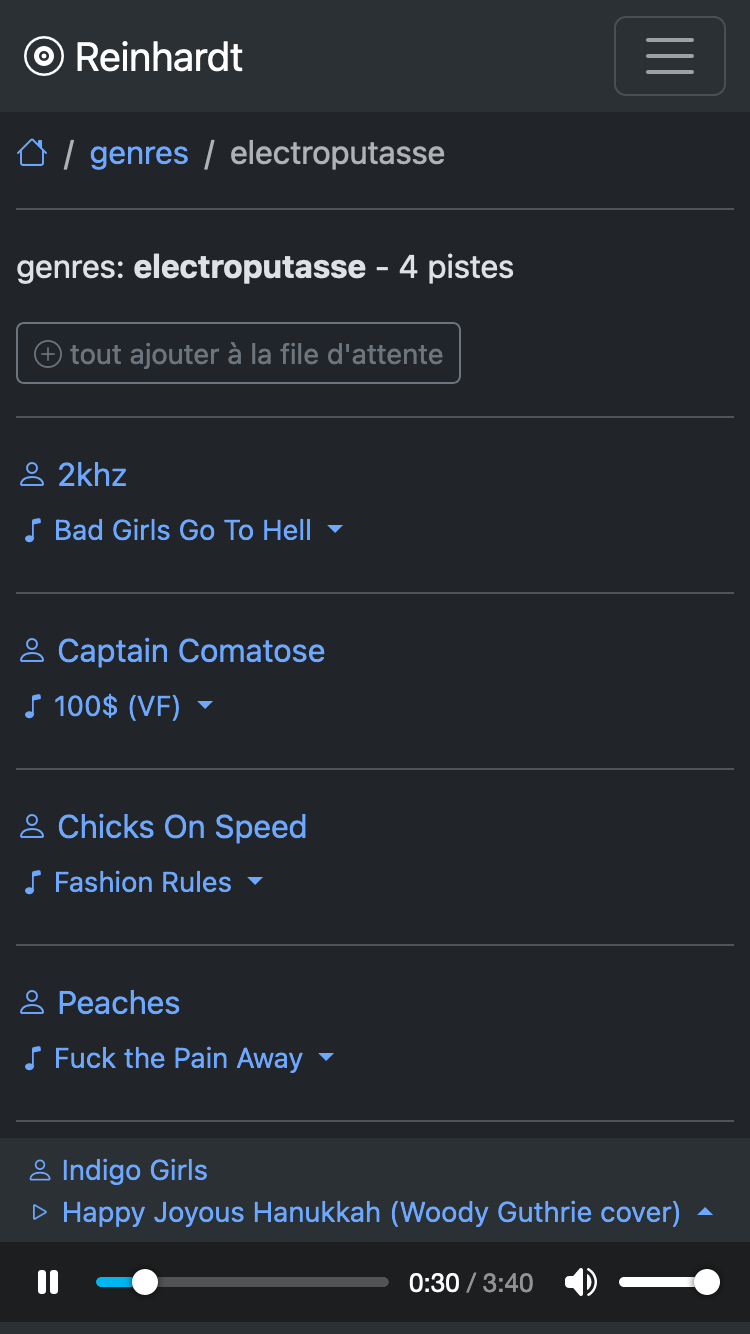Image resolution: width=750 pixels, height=1334 pixels.
Task: Click the person icon beside Peaches
Action: pos(33,1003)
